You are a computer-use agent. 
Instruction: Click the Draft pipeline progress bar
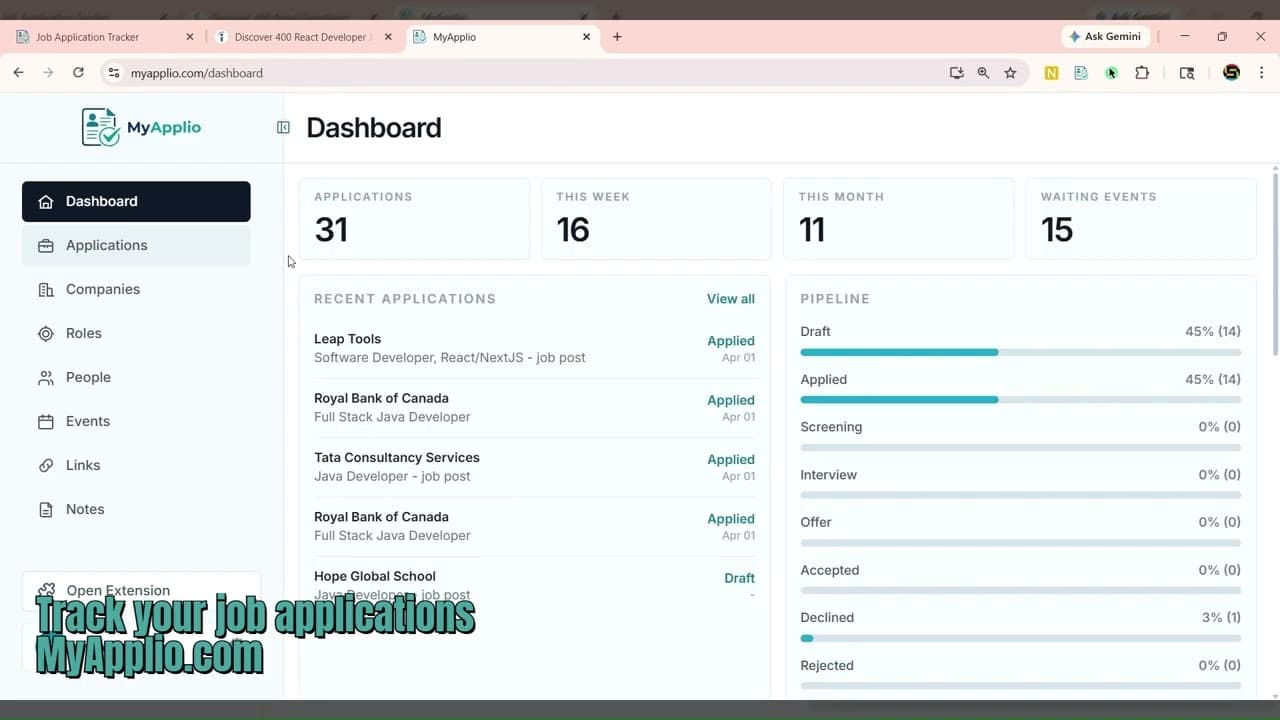pyautogui.click(x=1020, y=352)
